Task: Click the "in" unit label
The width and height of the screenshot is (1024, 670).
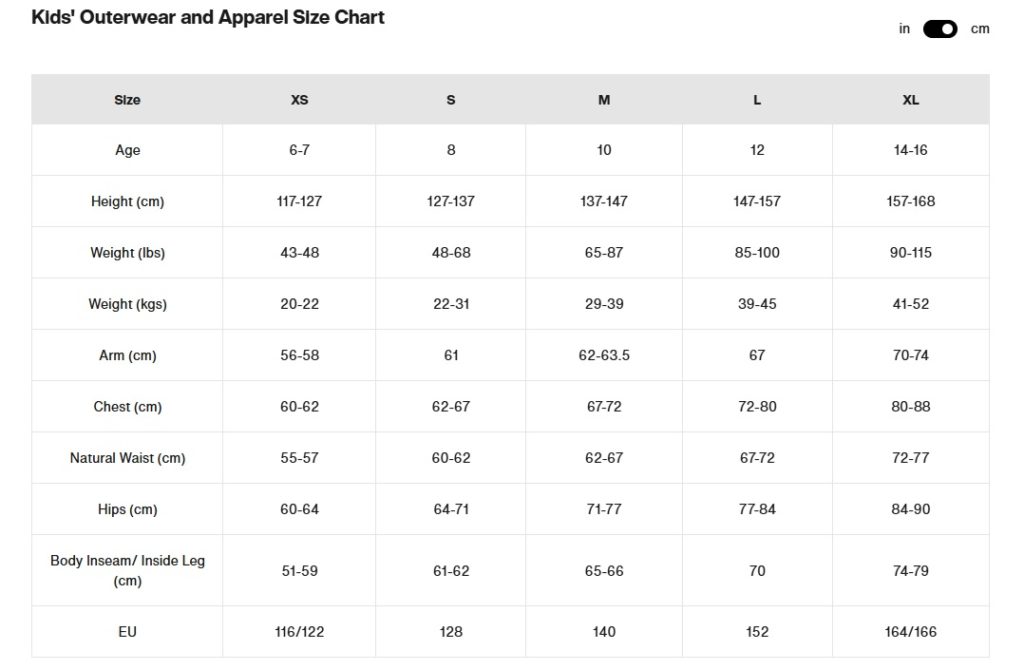Action: click(904, 29)
